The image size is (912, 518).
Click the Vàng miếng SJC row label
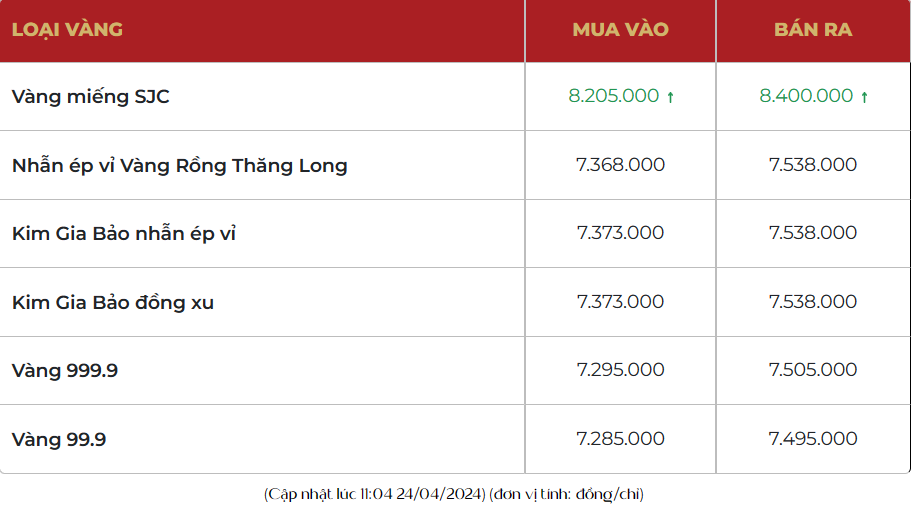point(84,96)
